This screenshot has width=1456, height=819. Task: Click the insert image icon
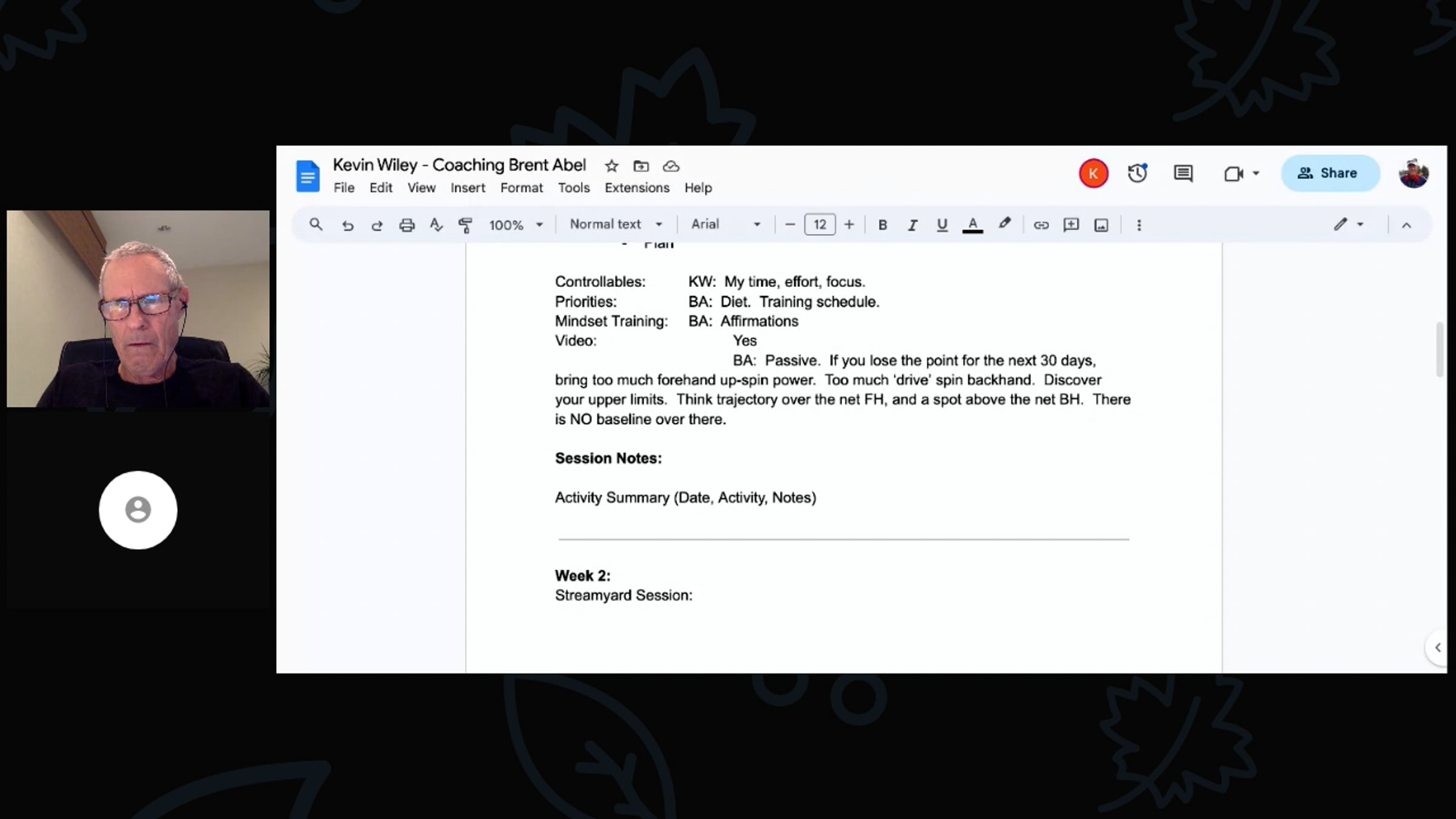pyautogui.click(x=1101, y=225)
